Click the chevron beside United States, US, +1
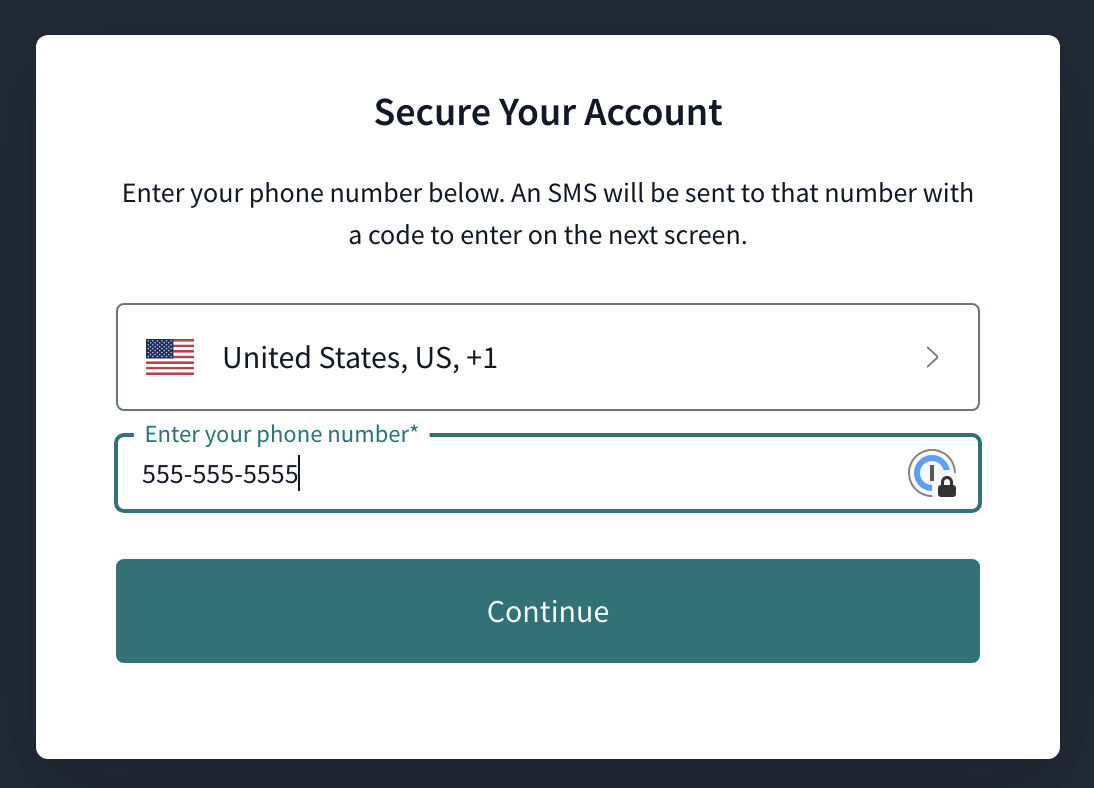 click(932, 357)
